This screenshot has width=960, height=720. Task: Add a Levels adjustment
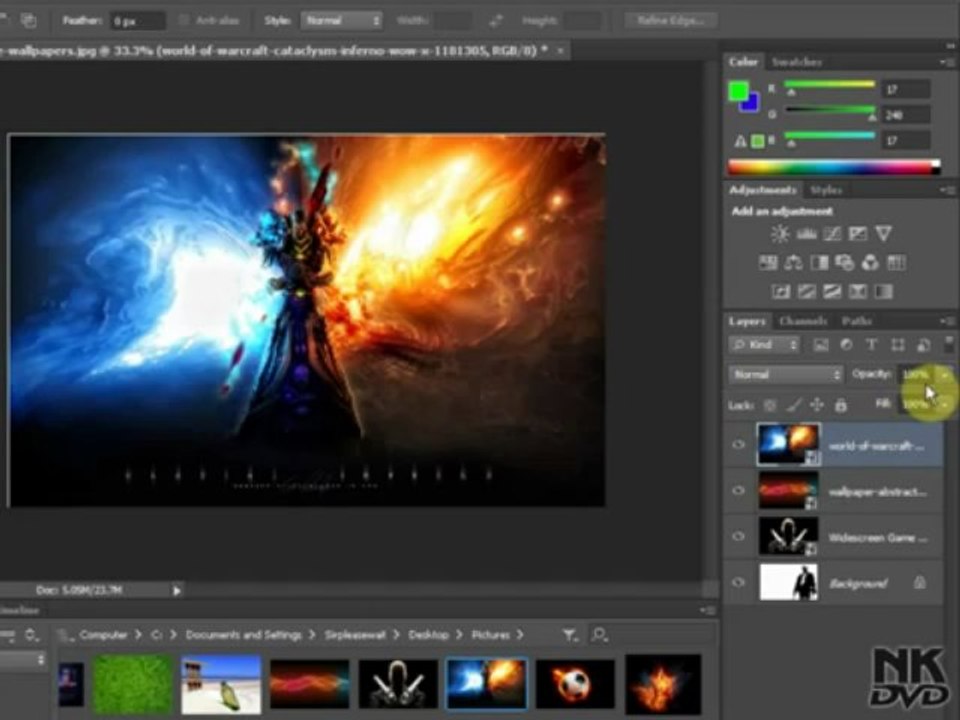[x=806, y=234]
